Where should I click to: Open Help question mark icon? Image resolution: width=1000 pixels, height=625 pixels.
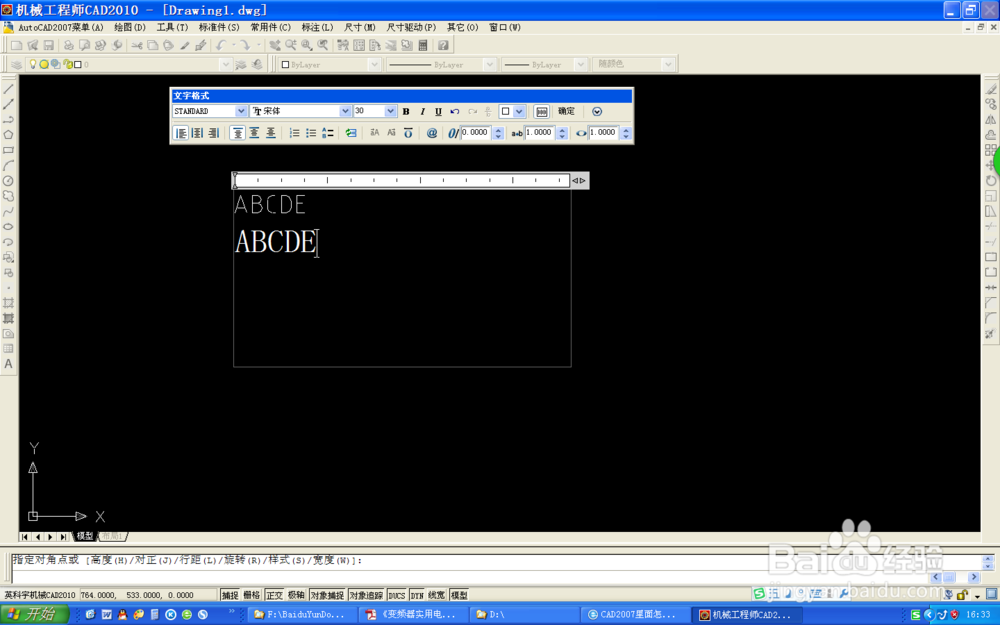click(443, 45)
